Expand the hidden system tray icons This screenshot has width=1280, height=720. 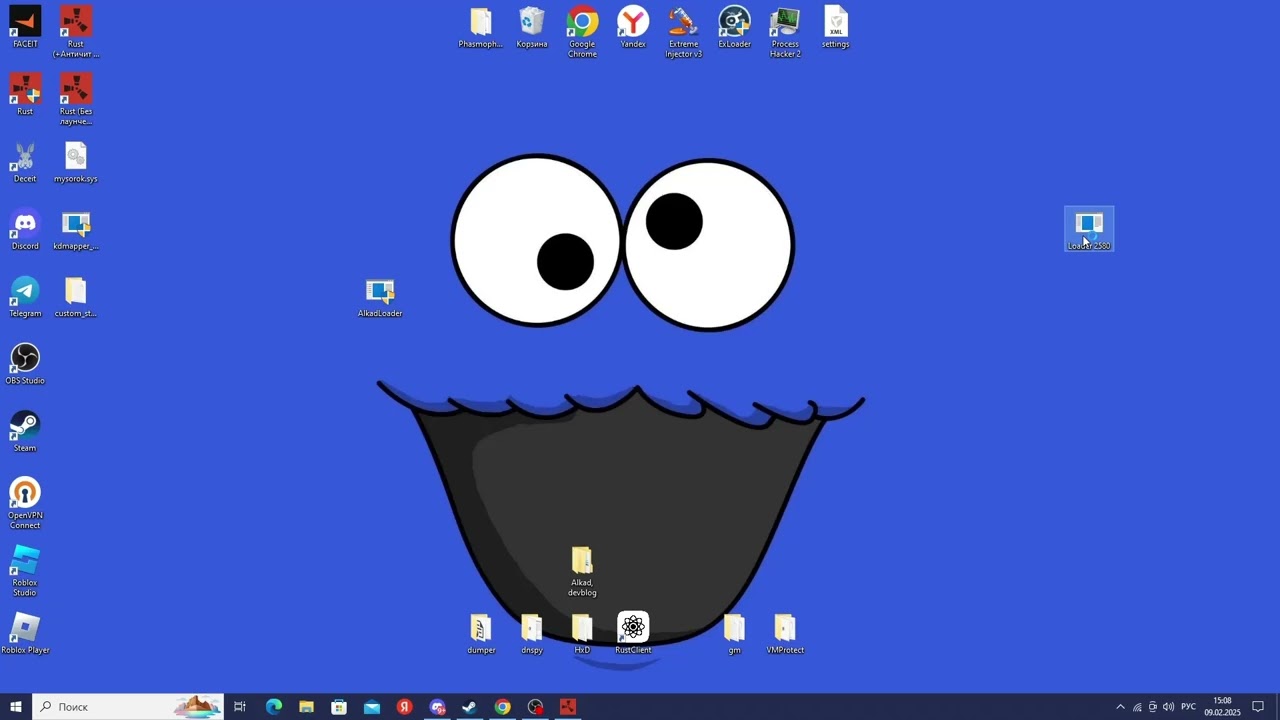[x=1120, y=707]
